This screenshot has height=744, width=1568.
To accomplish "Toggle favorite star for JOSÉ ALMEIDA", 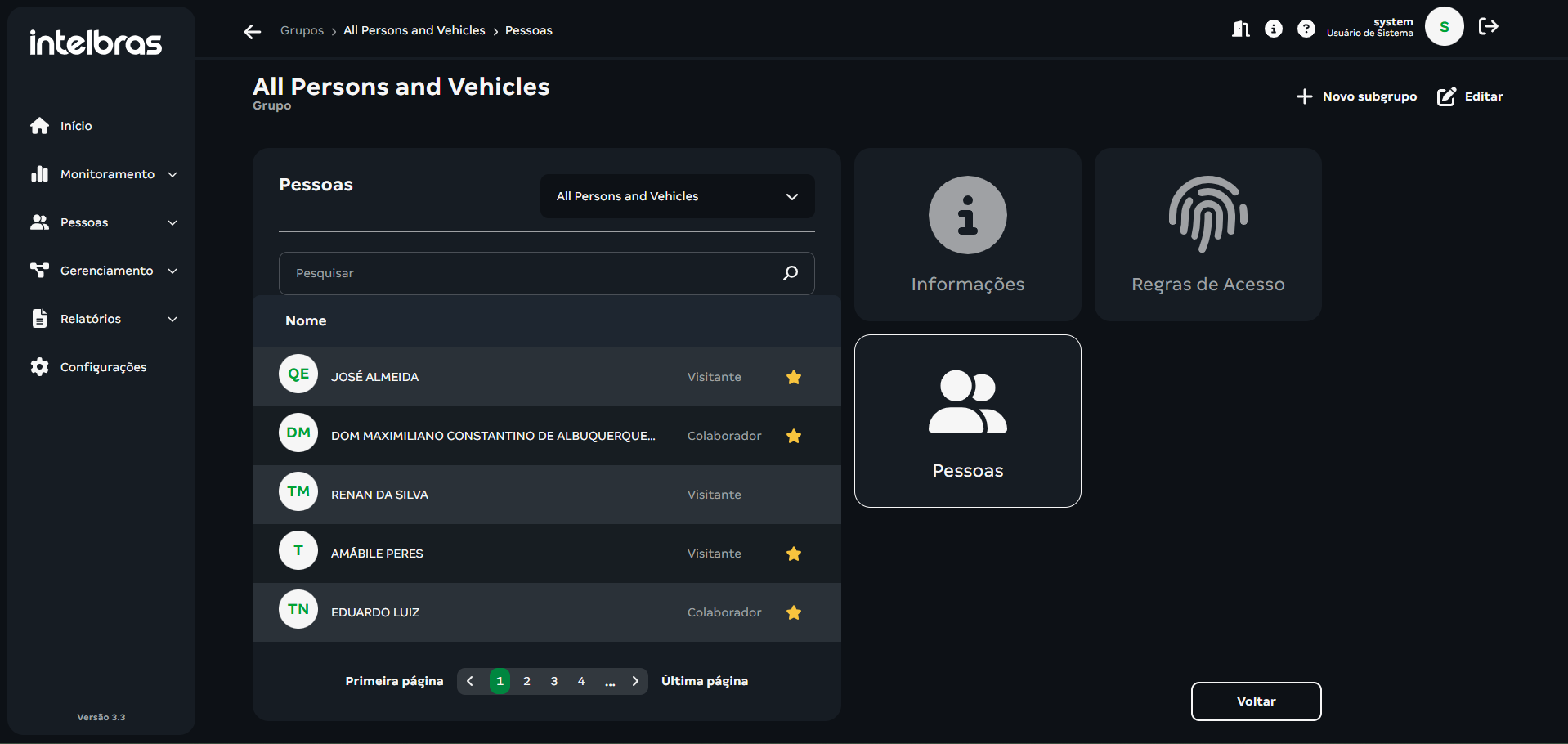I will (x=793, y=377).
